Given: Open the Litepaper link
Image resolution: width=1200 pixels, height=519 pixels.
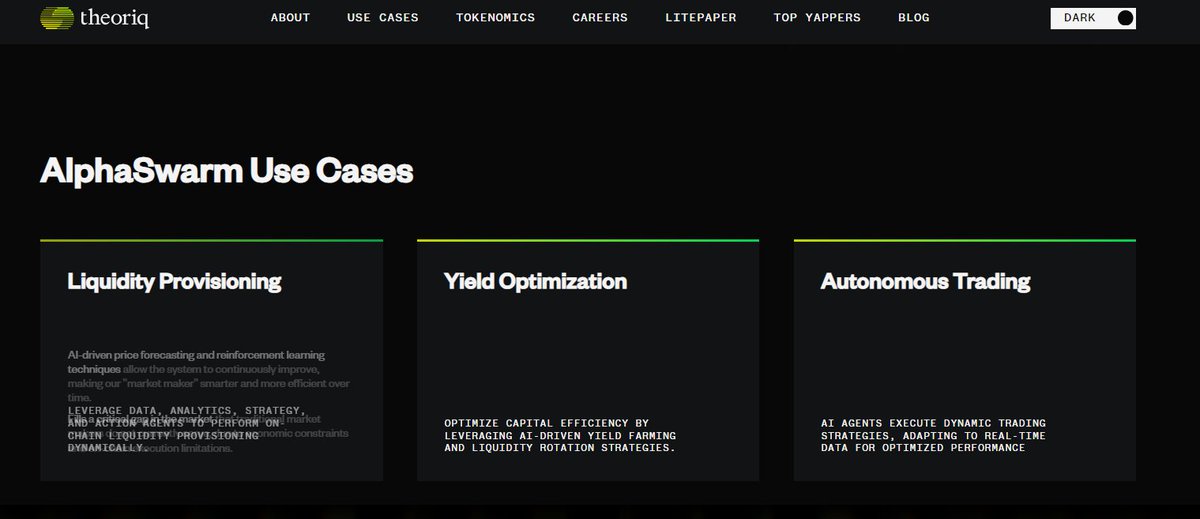Looking at the screenshot, I should coord(701,18).
